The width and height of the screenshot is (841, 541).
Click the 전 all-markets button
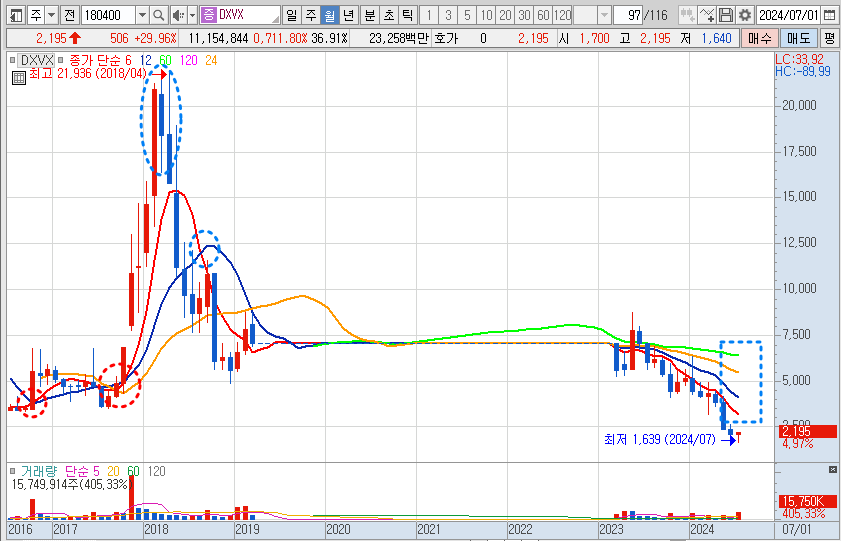pyautogui.click(x=69, y=15)
